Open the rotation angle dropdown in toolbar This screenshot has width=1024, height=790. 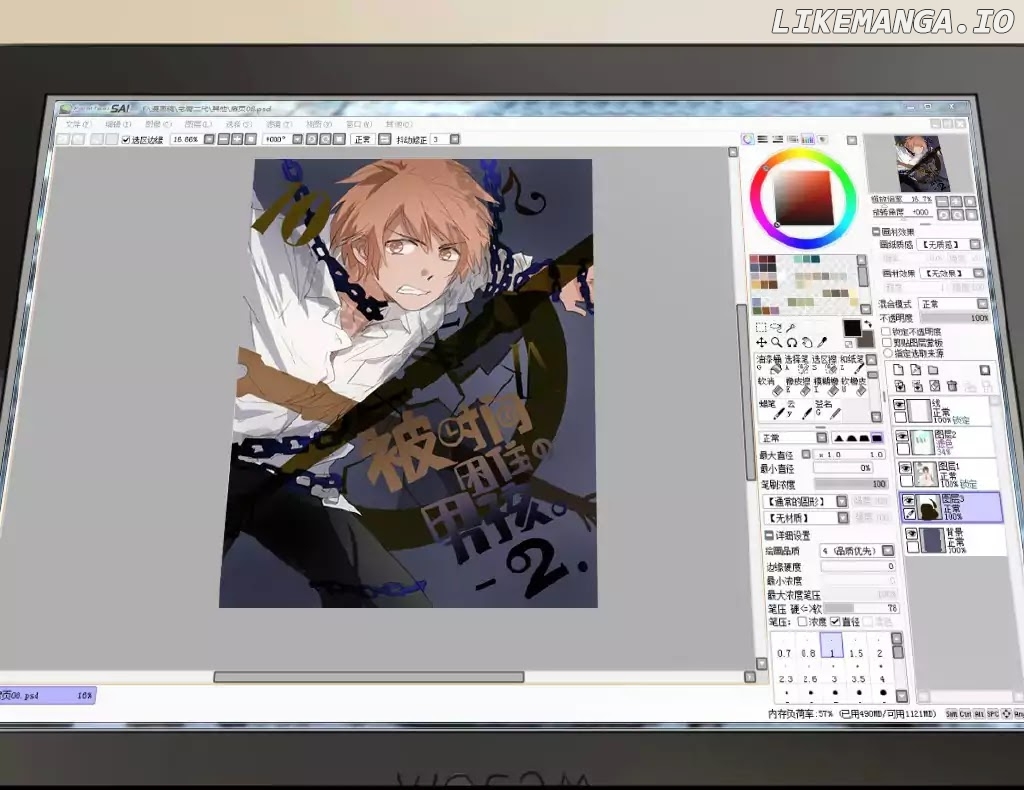pos(297,139)
